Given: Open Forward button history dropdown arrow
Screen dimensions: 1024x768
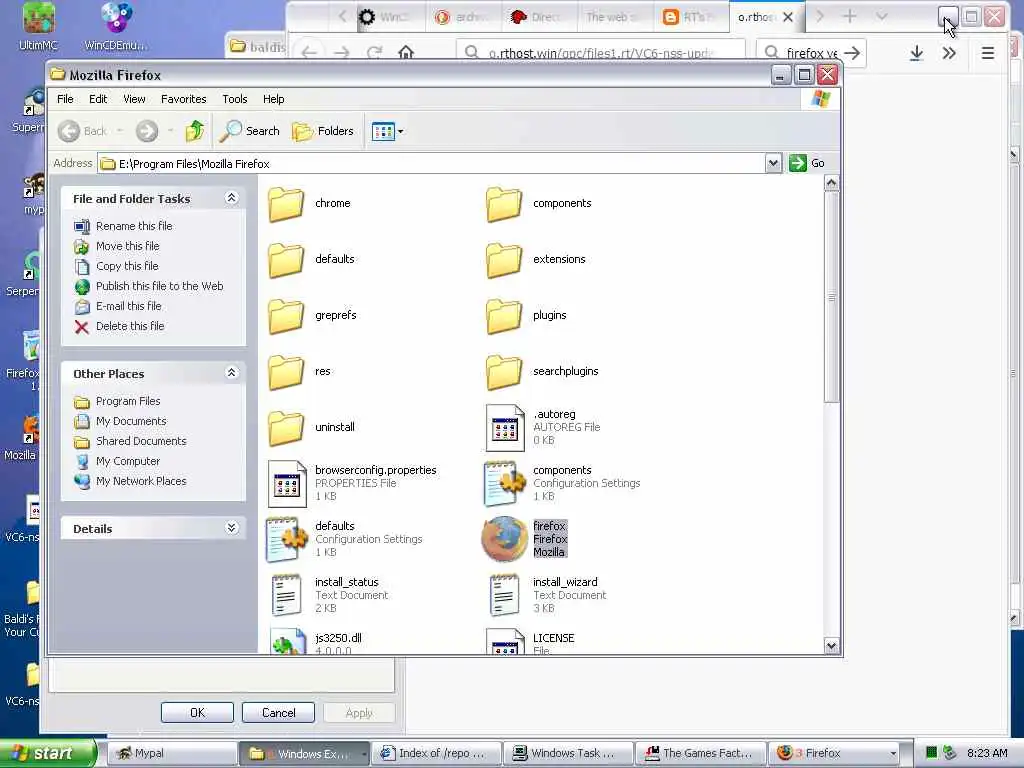Looking at the screenshot, I should coord(170,131).
